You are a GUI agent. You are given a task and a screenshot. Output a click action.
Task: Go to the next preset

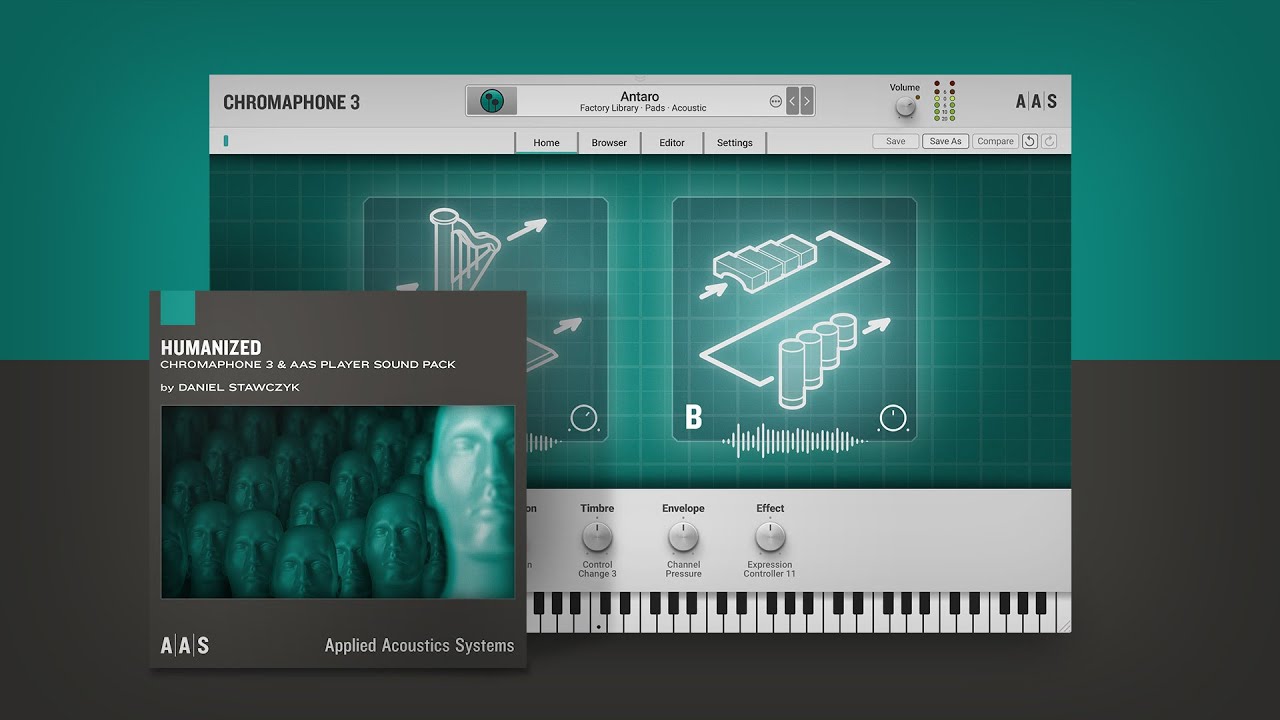click(806, 101)
